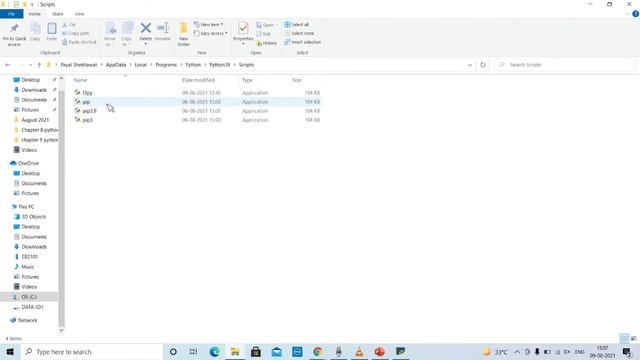Image resolution: width=640 pixels, height=360 pixels.
Task: Click Invert selection in ribbon
Action: [302, 42]
